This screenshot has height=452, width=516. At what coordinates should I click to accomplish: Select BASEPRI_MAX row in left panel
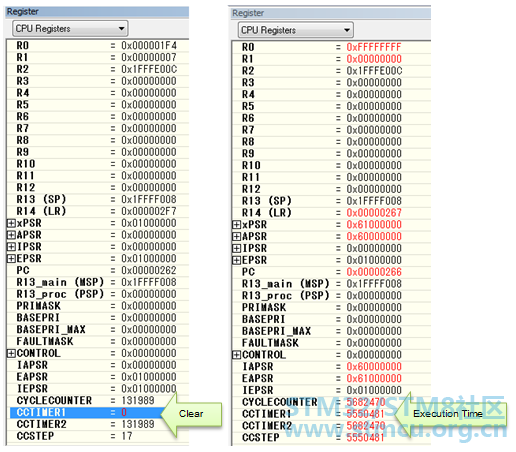click(x=97, y=330)
